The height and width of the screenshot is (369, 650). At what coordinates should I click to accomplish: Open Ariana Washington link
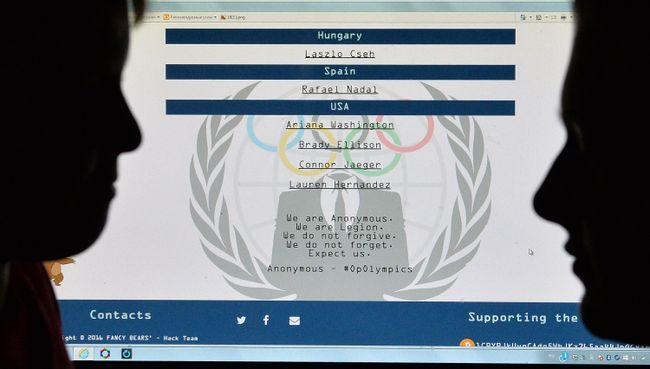coord(340,125)
